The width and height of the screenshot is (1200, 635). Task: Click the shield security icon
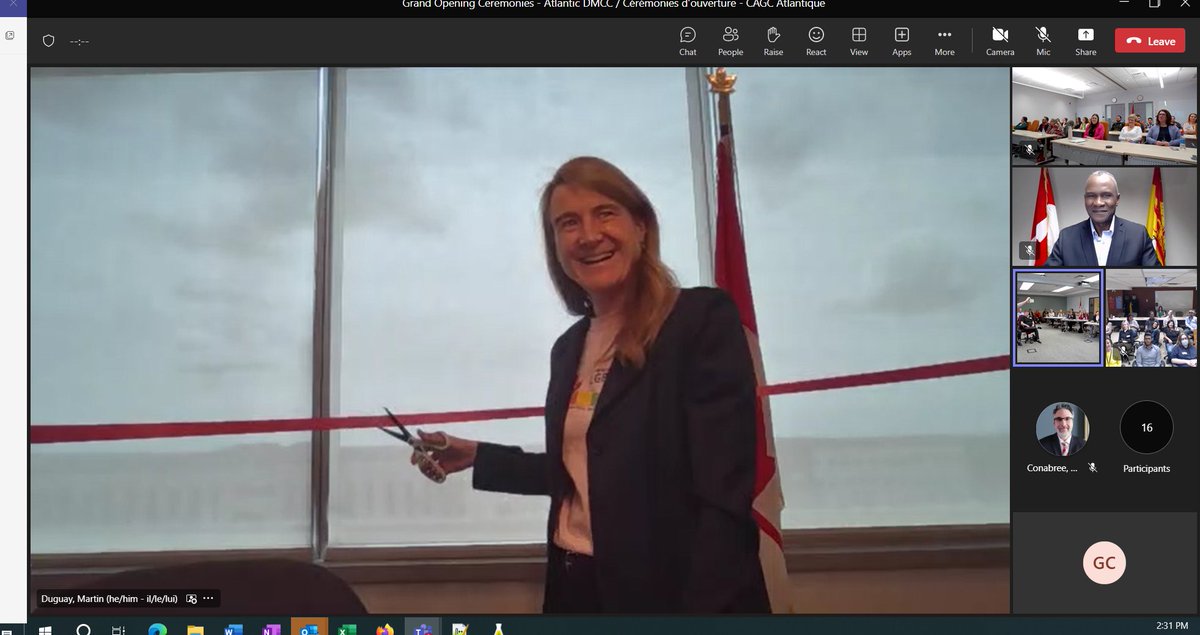click(48, 41)
